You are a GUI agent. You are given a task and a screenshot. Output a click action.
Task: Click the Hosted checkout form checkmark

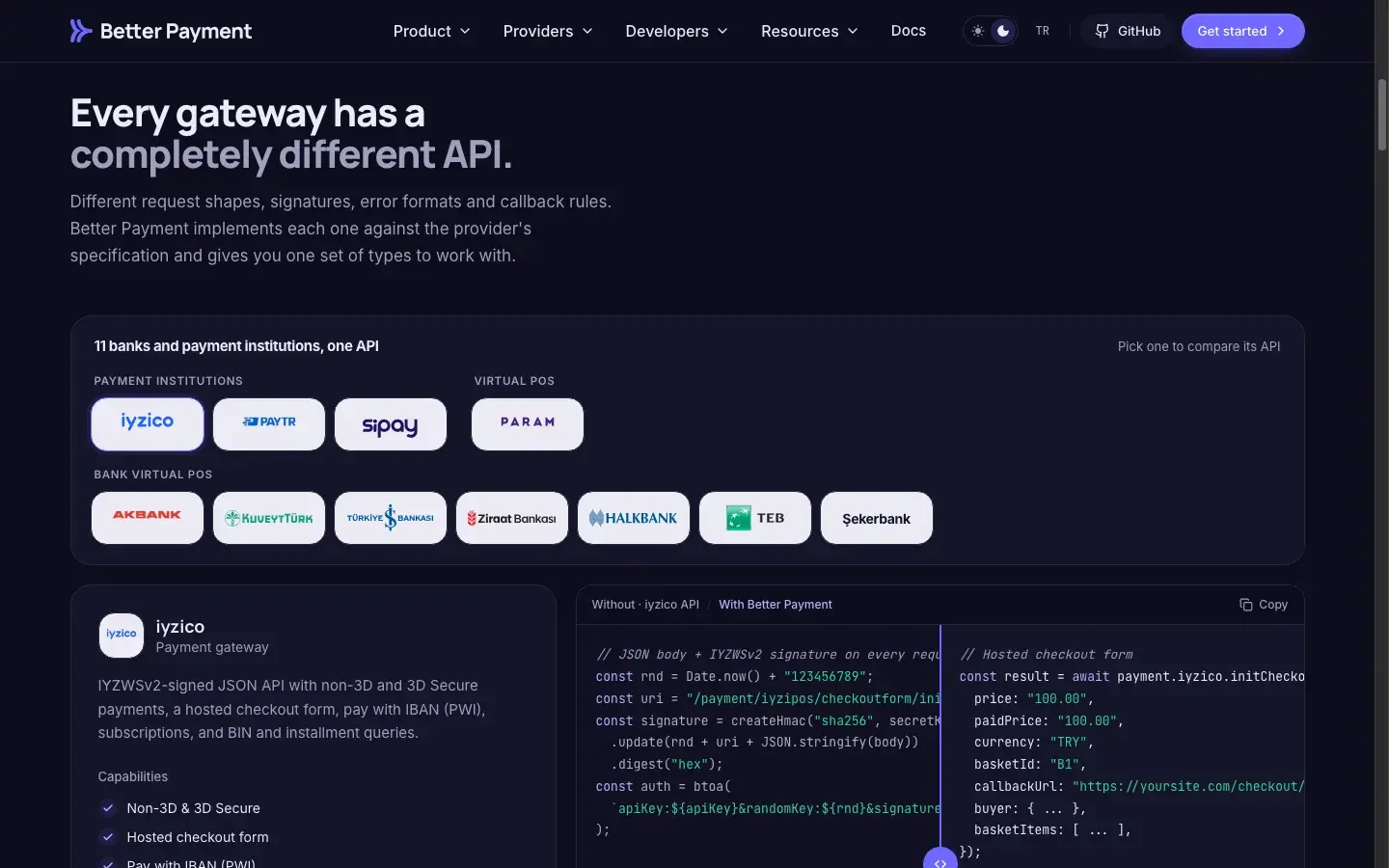108,837
